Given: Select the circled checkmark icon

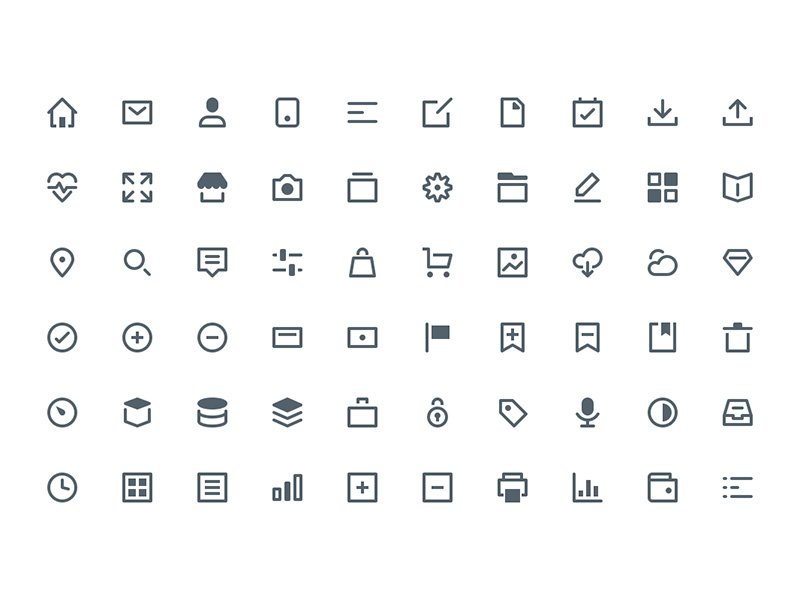Looking at the screenshot, I should click(62, 337).
